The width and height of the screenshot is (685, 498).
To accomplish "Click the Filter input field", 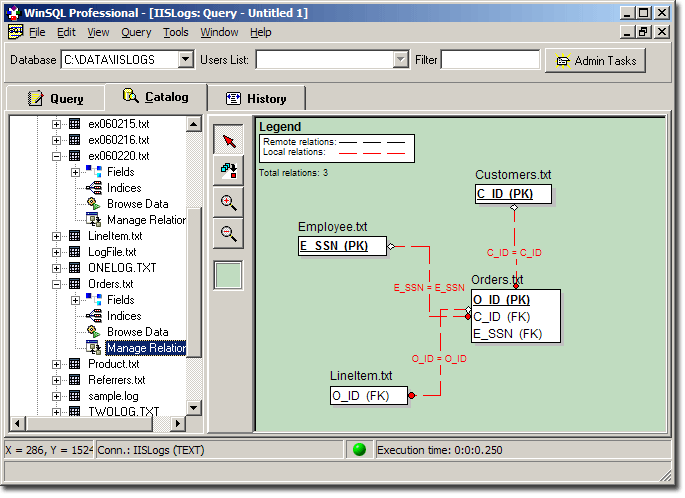I will pyautogui.click(x=490, y=59).
